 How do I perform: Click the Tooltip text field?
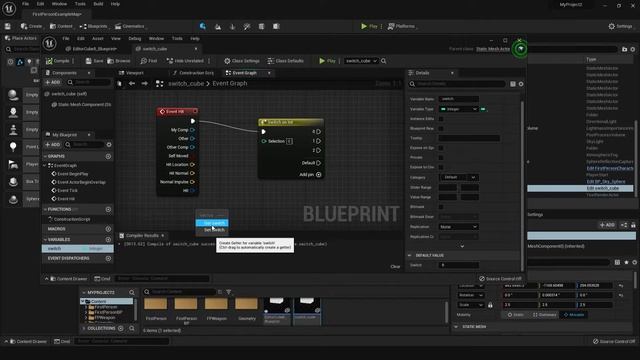tap(469, 138)
